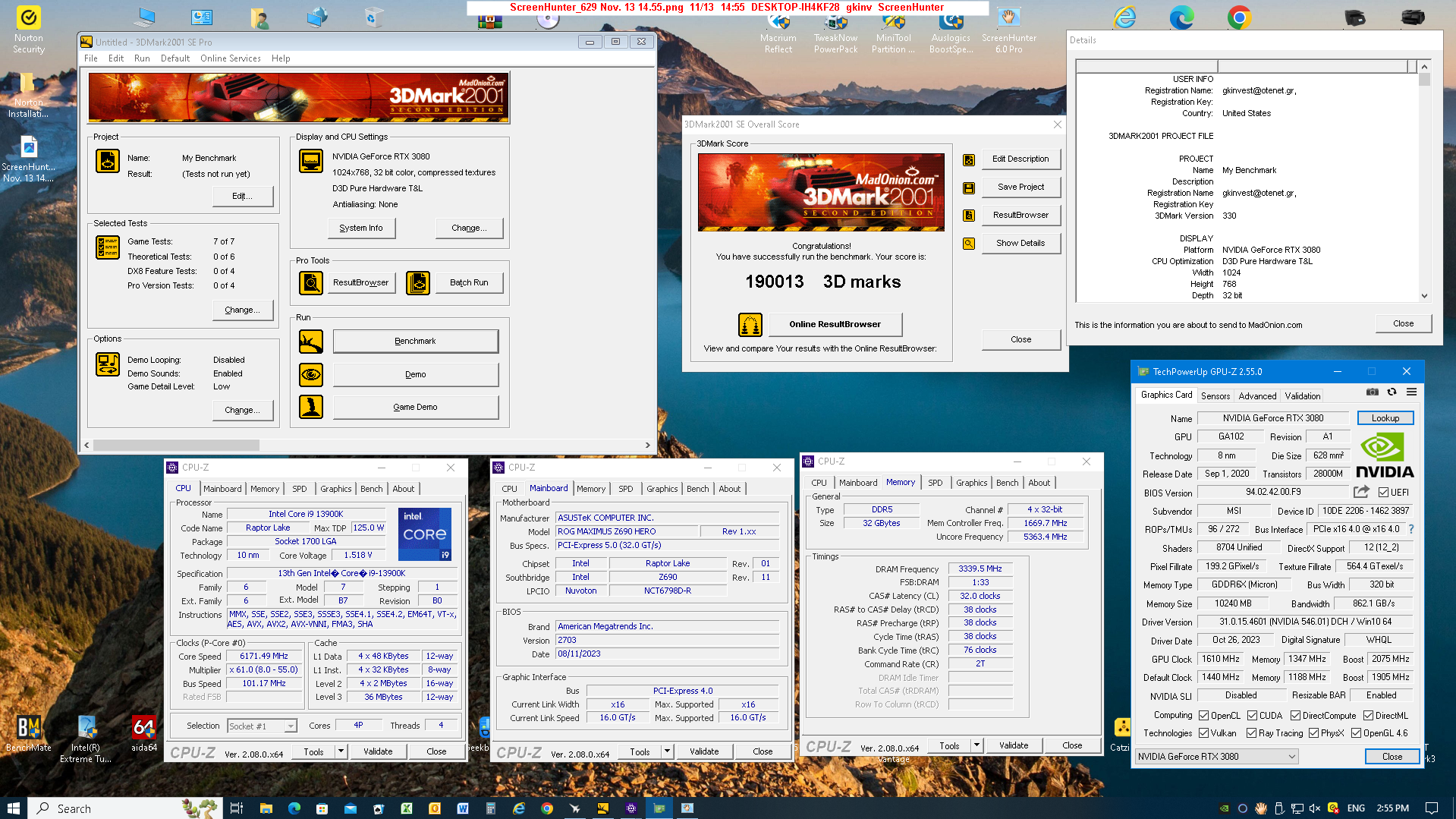
Task: Click the GPU-Z refresh icon
Action: 1392,392
